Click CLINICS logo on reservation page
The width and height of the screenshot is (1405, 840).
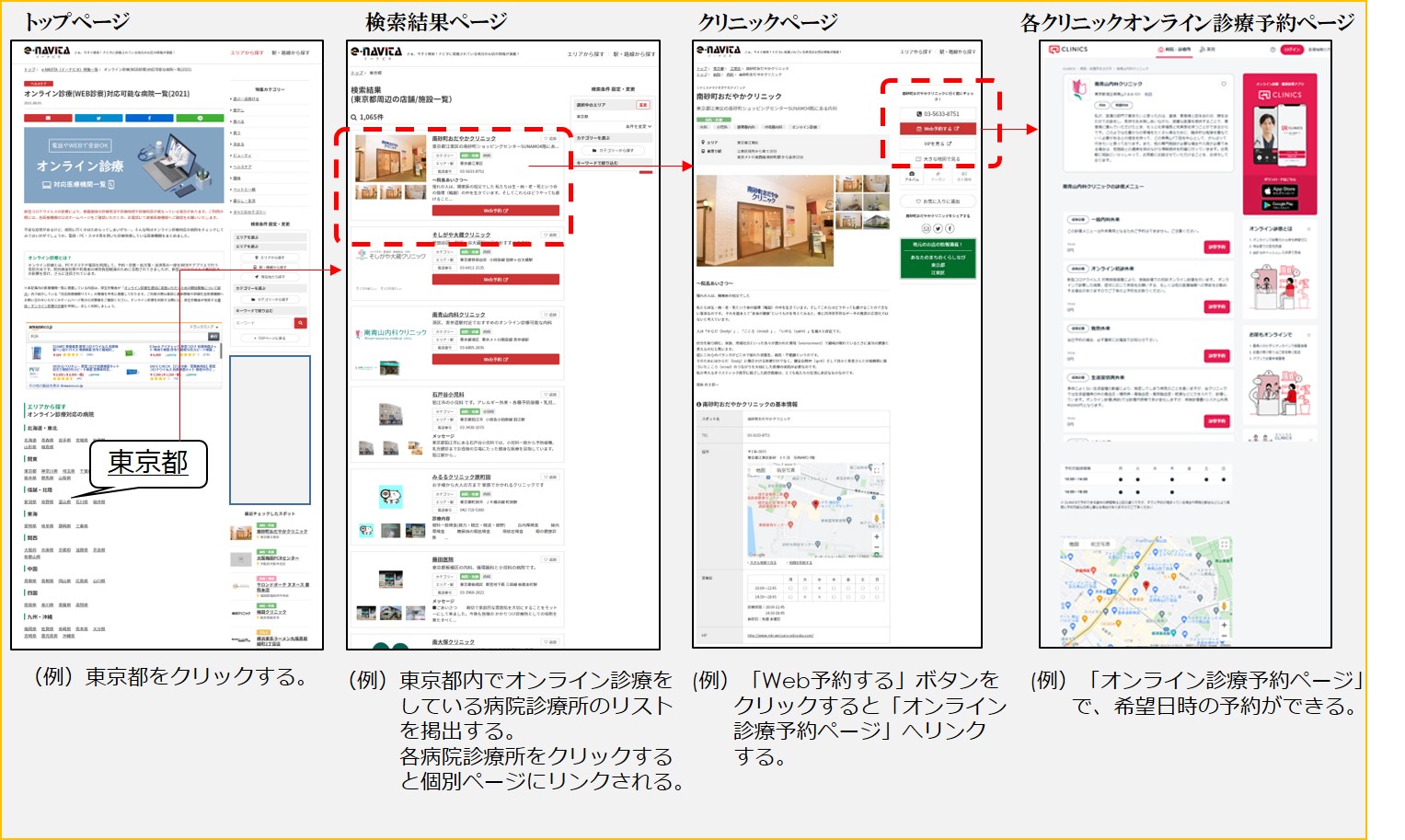1069,50
